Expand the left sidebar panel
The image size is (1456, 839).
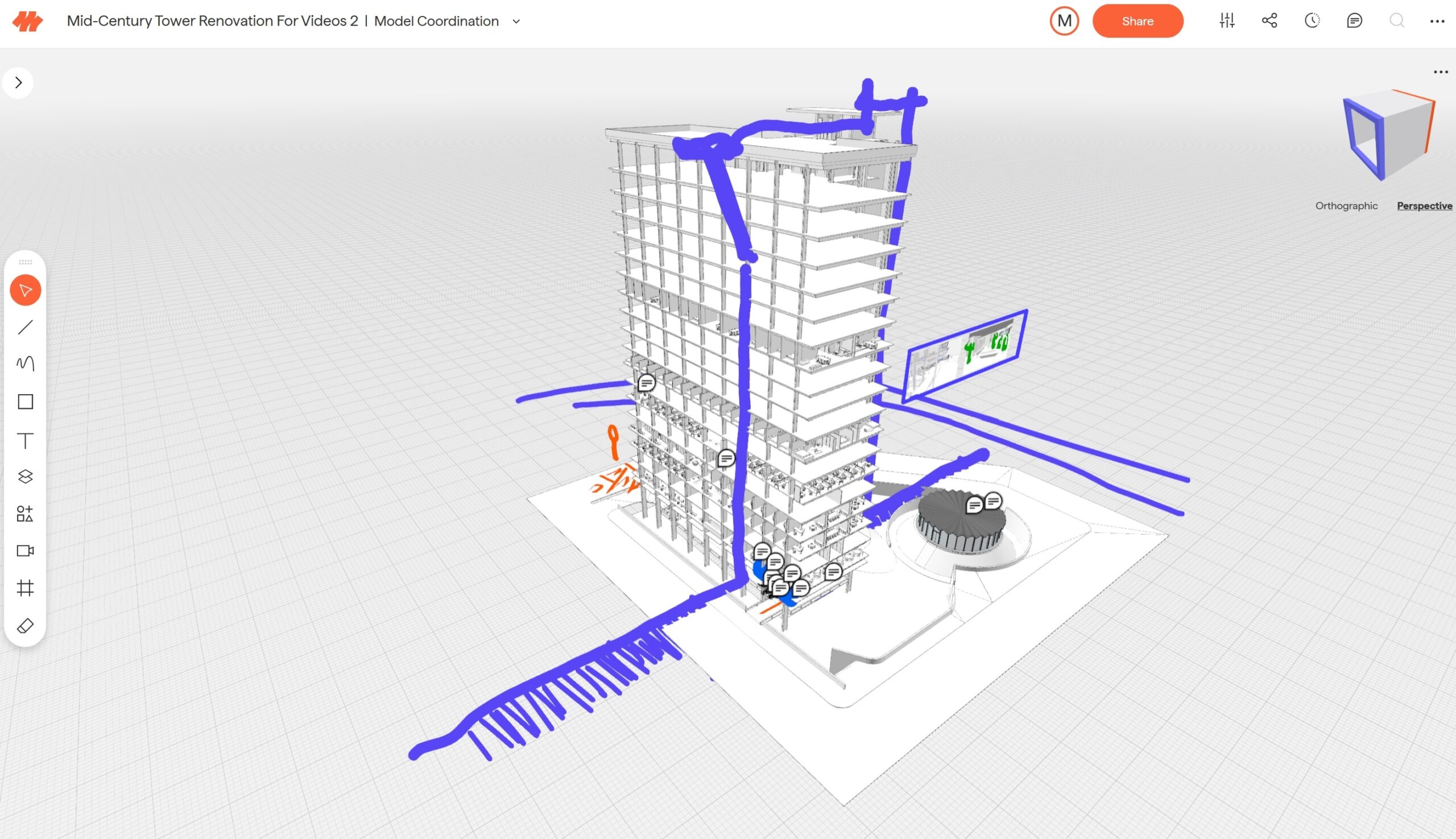click(x=18, y=83)
